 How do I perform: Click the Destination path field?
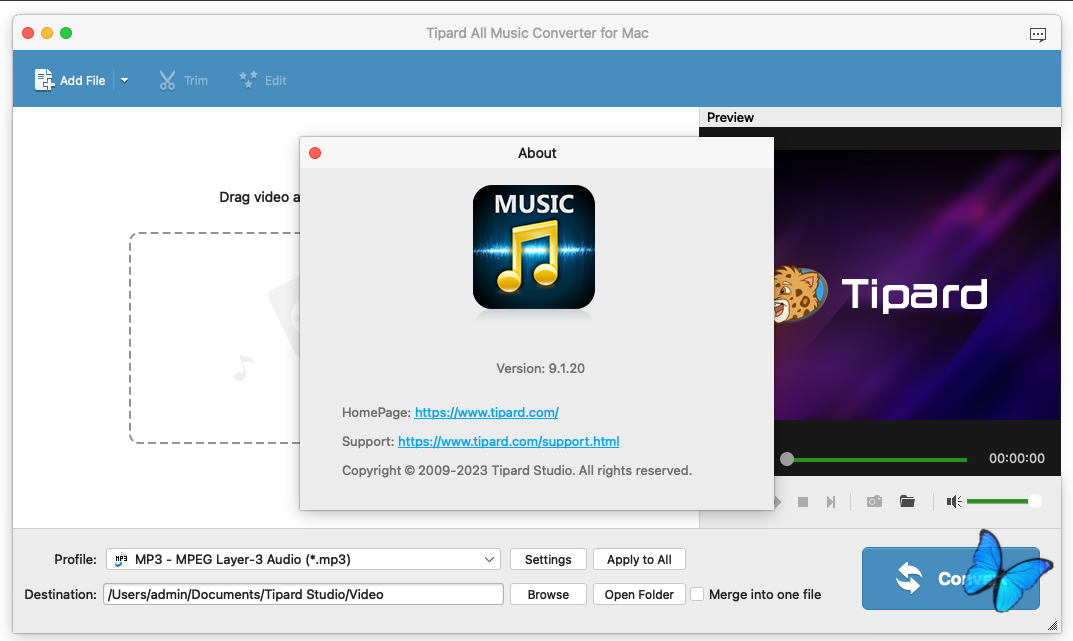tap(303, 594)
